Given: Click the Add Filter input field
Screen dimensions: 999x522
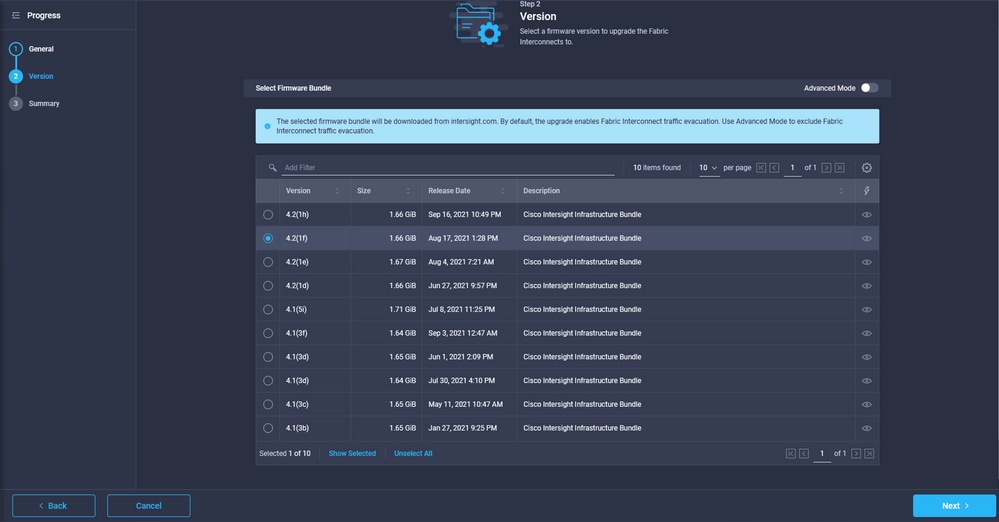Looking at the screenshot, I should (x=449, y=168).
